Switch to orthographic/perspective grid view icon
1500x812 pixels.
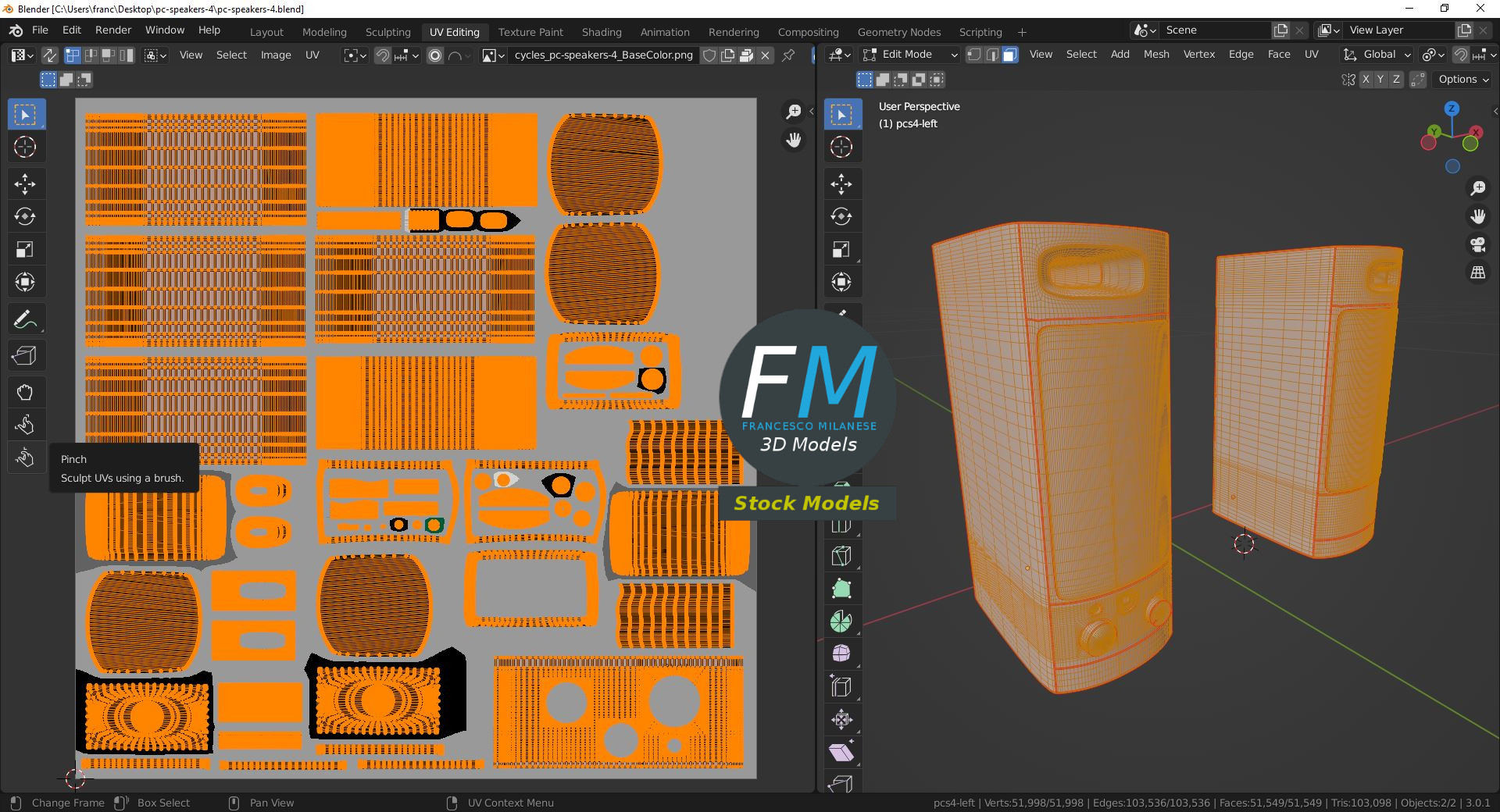point(1477,273)
